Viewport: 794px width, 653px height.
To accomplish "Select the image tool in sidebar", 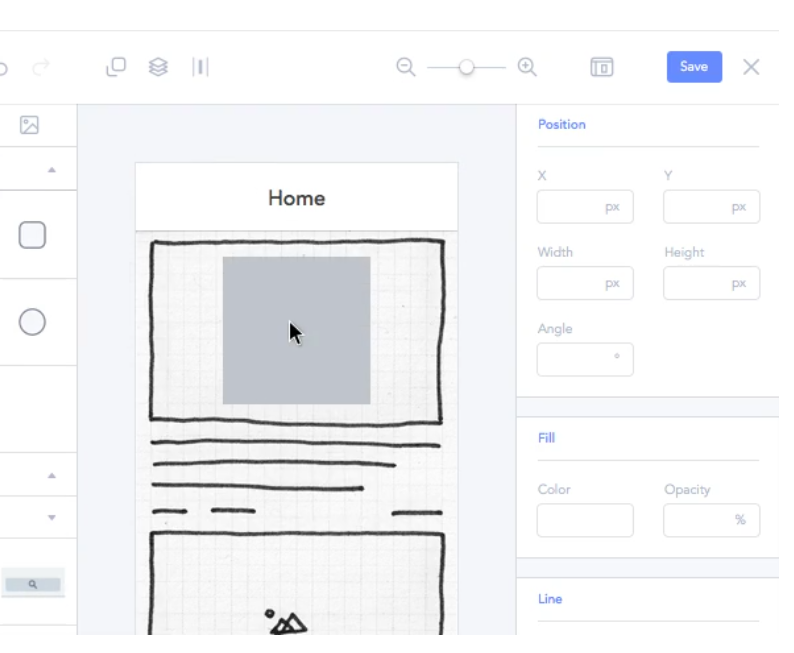I will pos(29,125).
